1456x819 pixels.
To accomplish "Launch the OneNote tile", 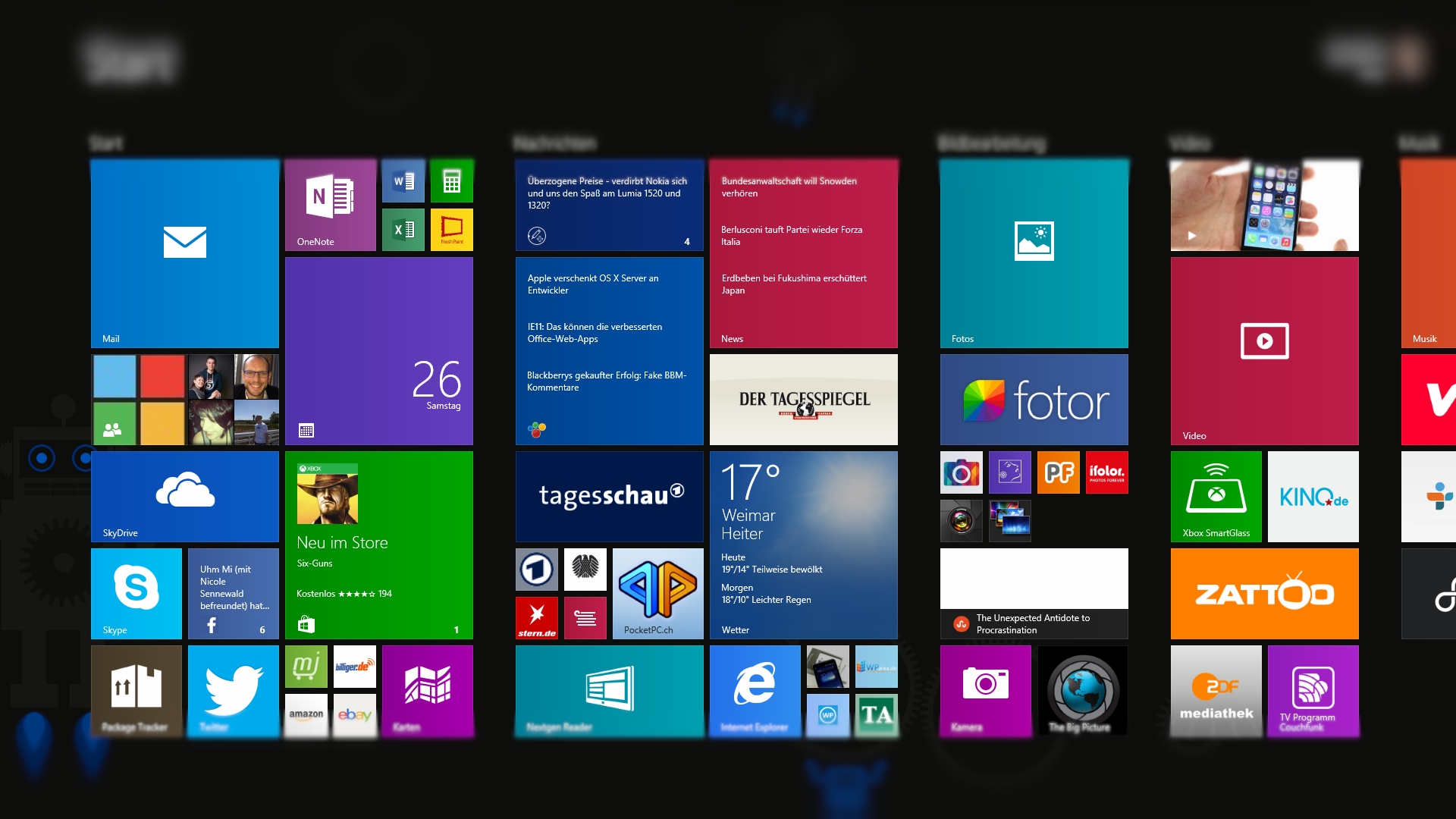I will tap(331, 205).
